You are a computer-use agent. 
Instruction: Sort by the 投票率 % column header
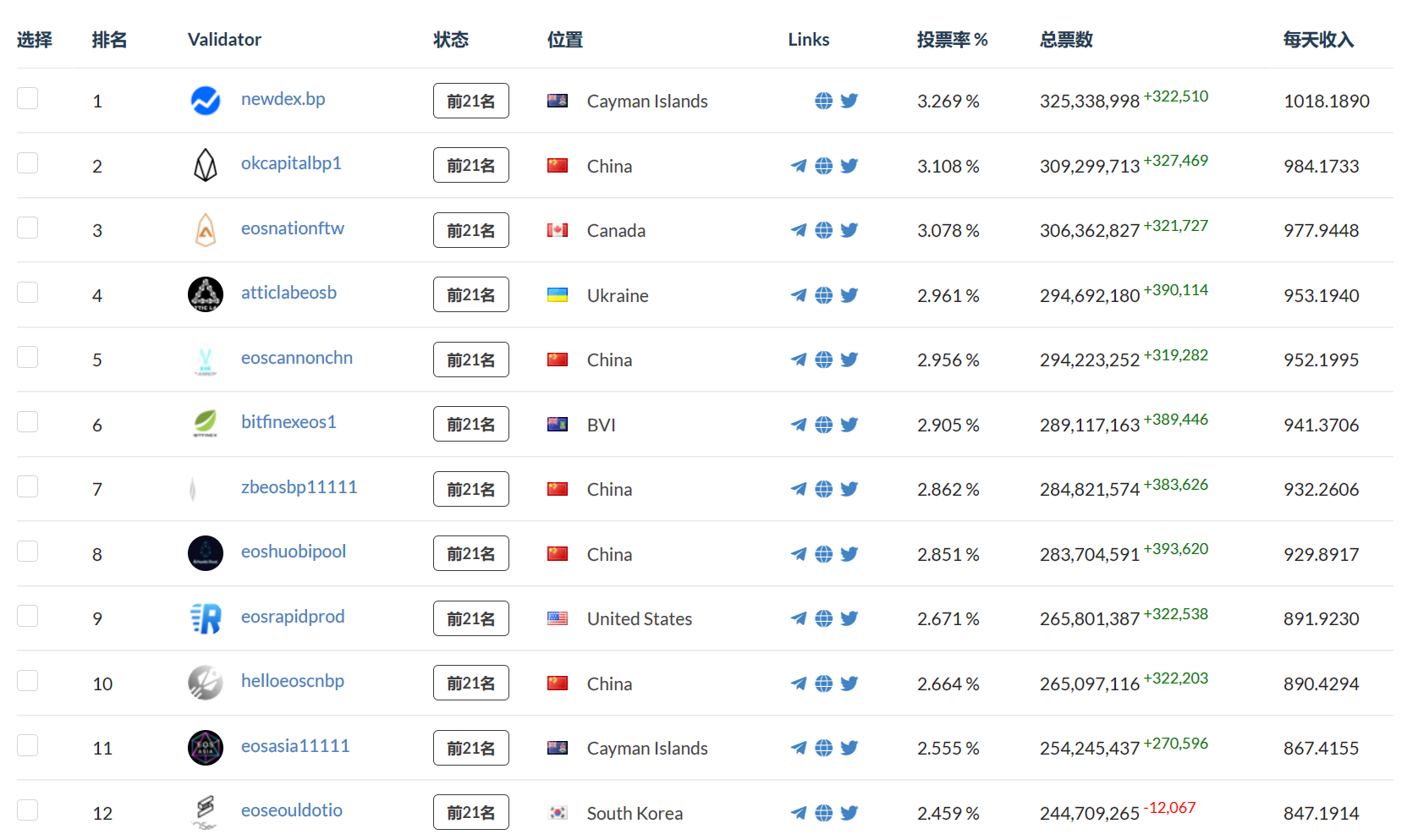pos(952,40)
